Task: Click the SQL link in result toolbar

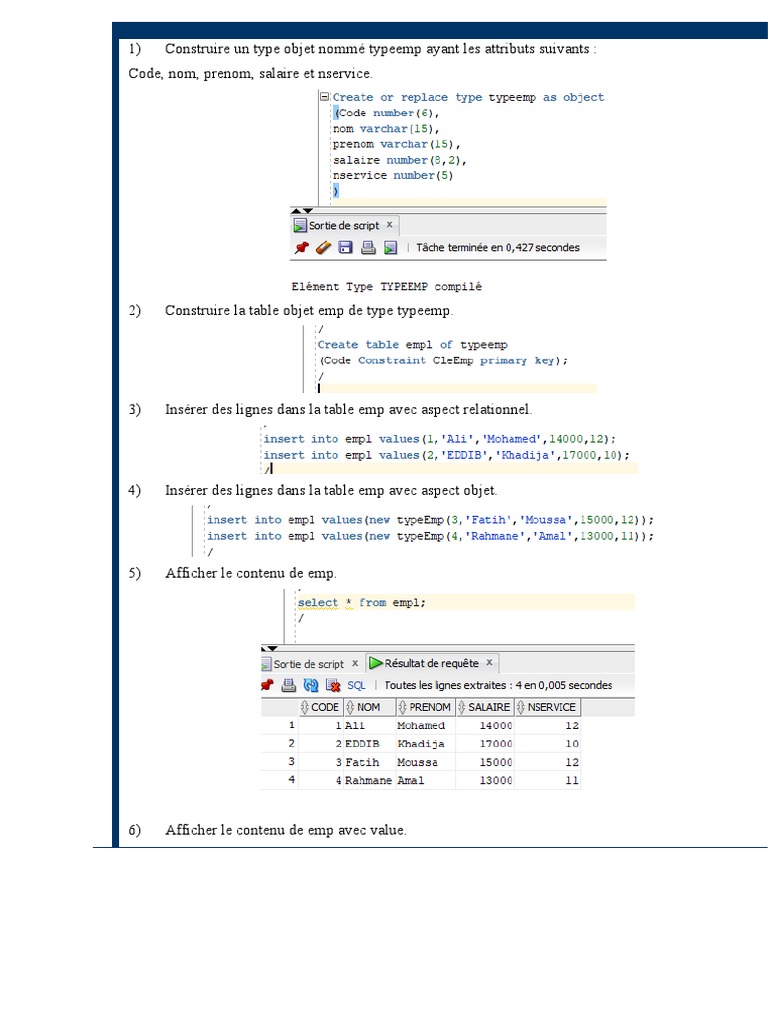Action: click(356, 685)
